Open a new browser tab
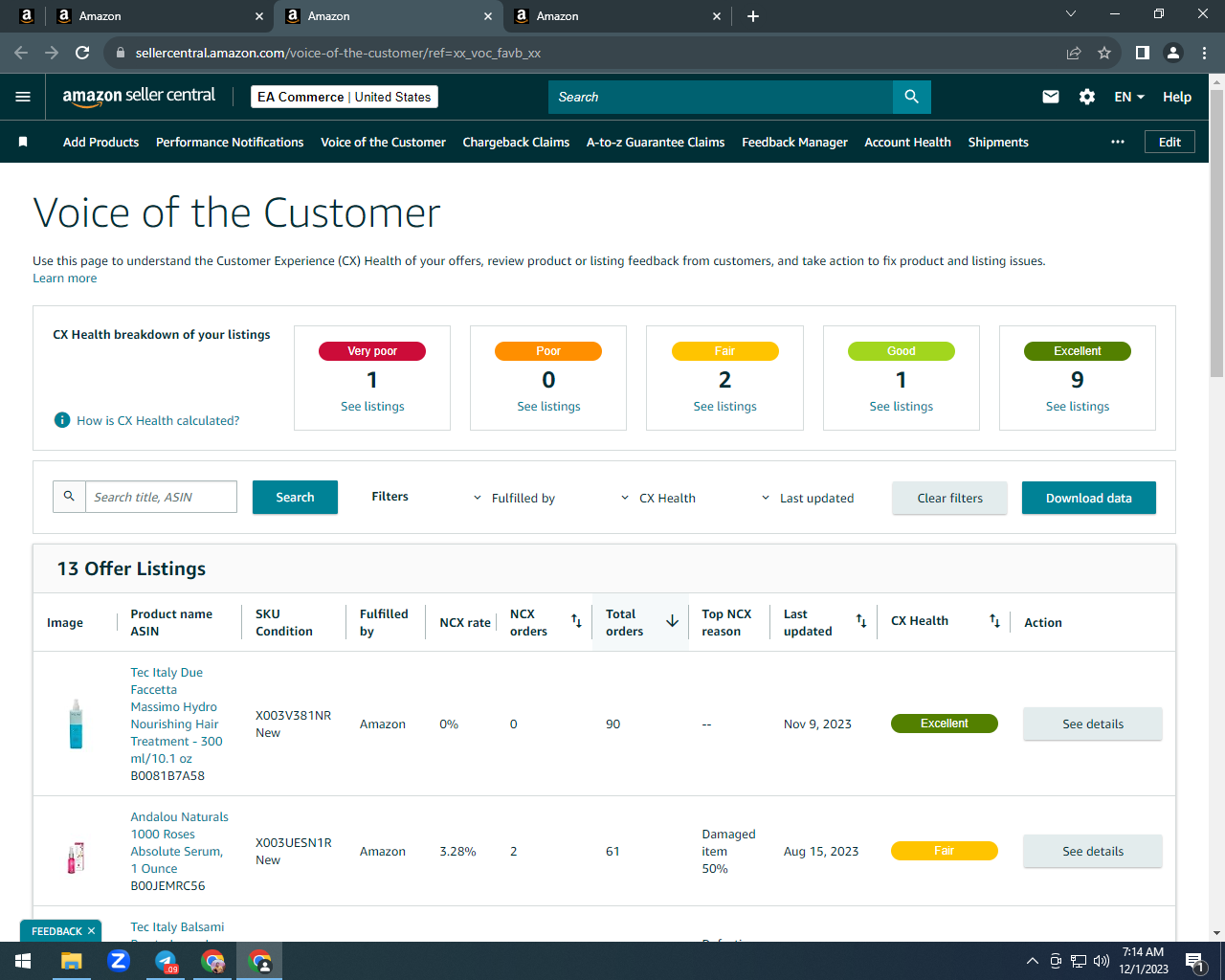Image resolution: width=1225 pixels, height=980 pixels. (x=753, y=16)
